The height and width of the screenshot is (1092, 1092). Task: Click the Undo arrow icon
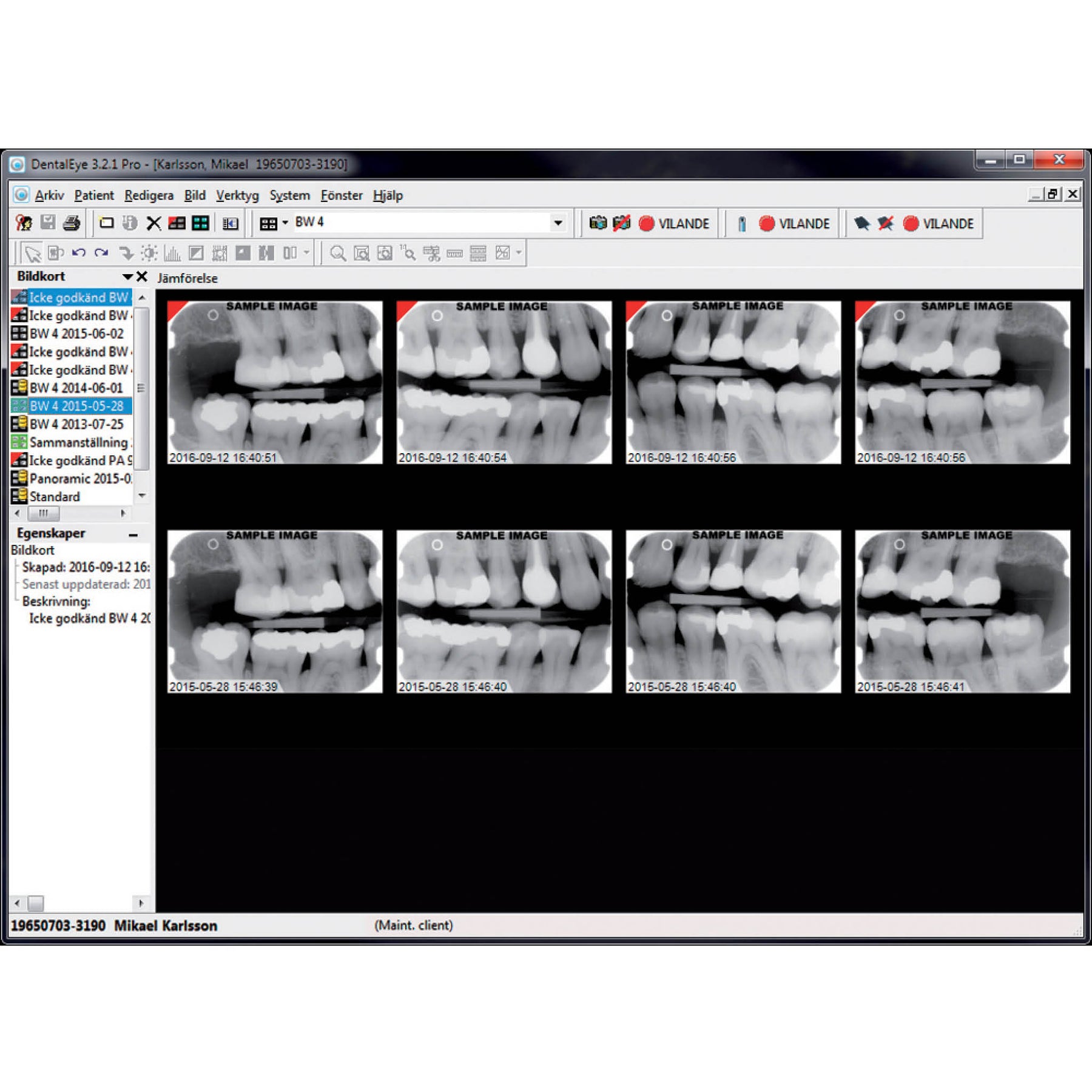pos(79,252)
